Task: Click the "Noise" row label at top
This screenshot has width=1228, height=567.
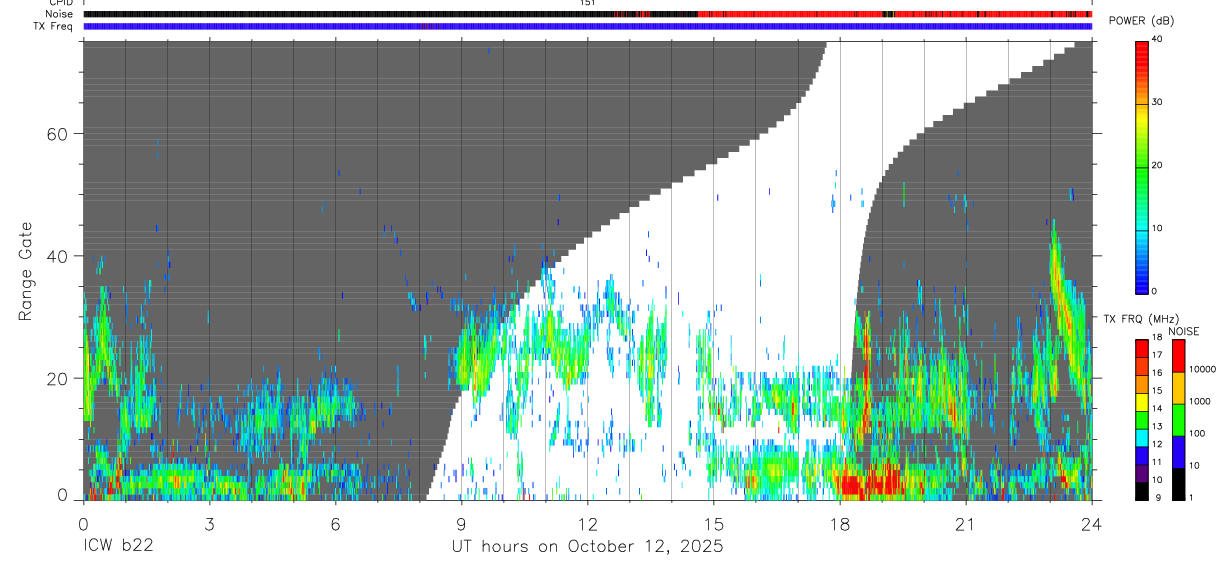Action: click(61, 14)
